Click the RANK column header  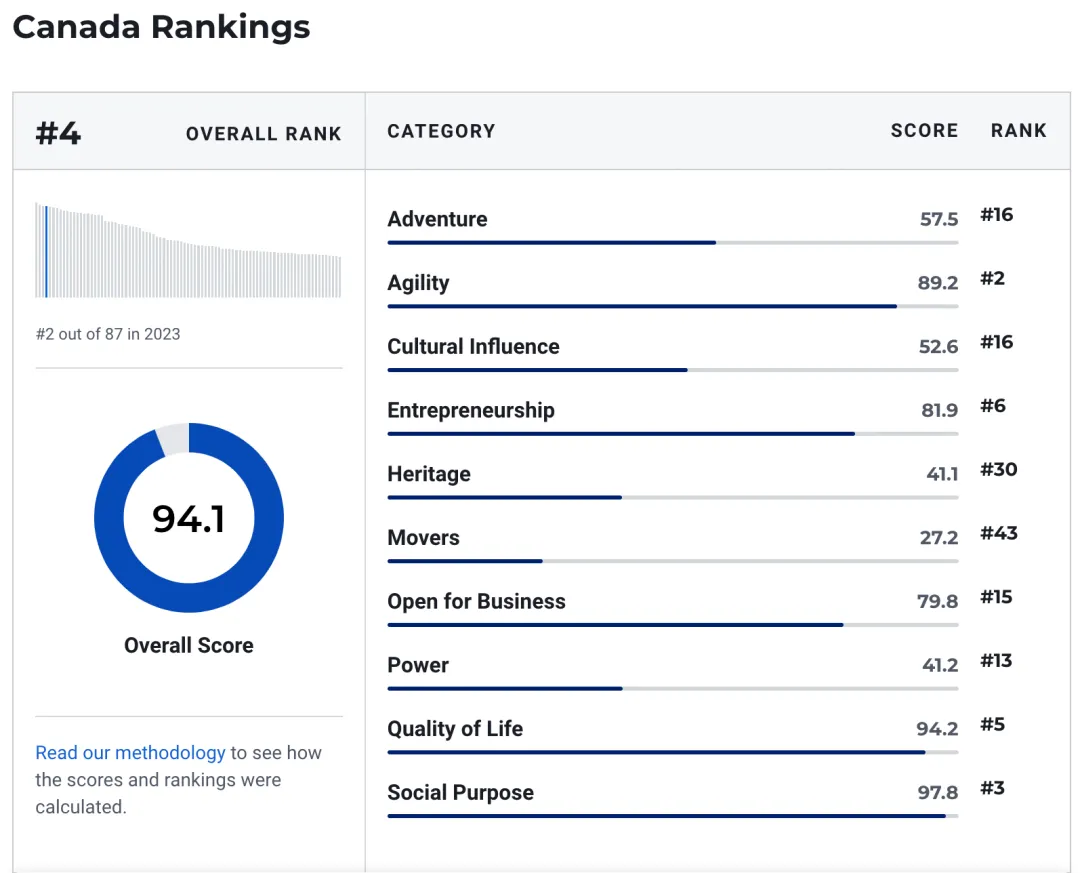[x=1018, y=131]
